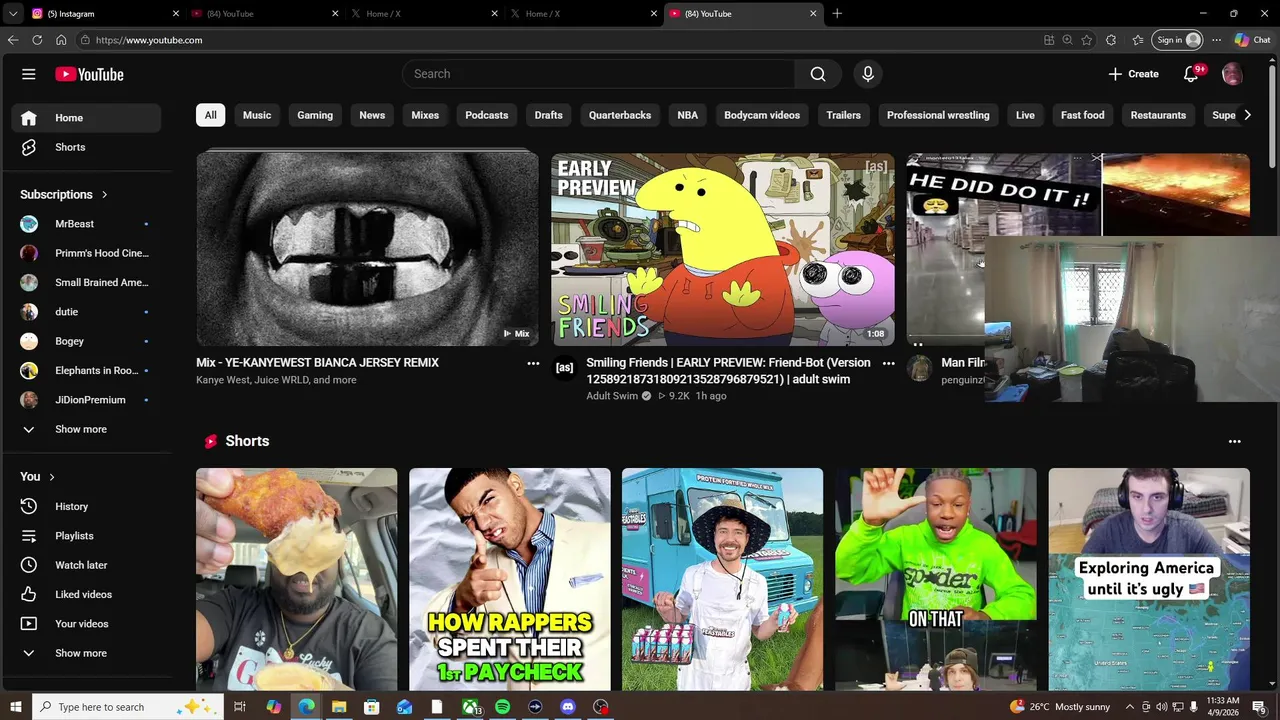Open the You section header chevron
Viewport: 1280px width, 720px height.
tap(52, 477)
